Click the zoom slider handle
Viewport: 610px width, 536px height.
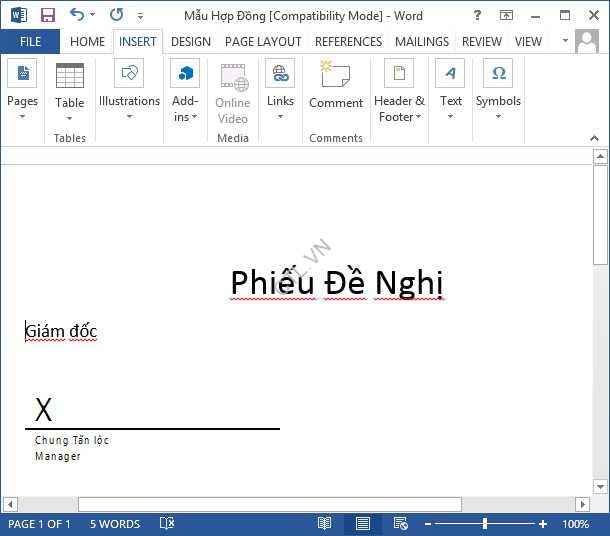485,524
